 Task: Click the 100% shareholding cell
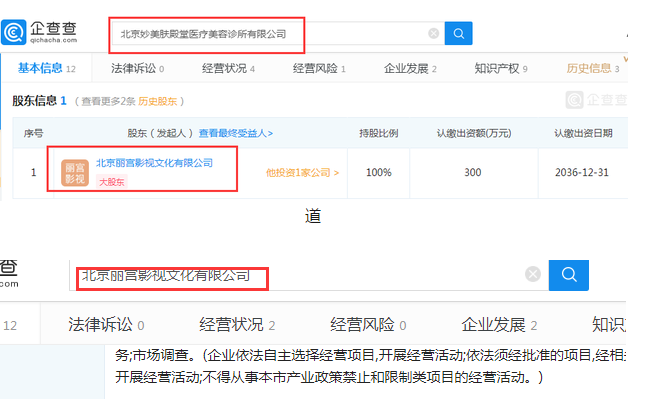[x=379, y=172]
